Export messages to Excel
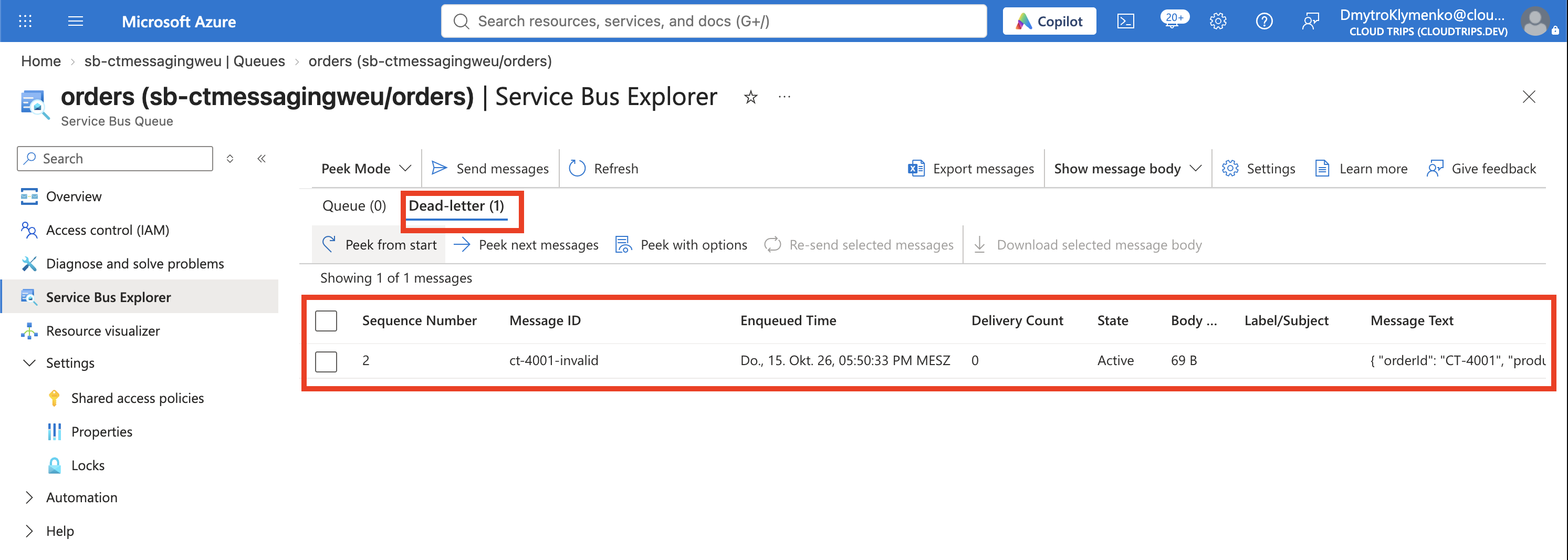The image size is (1568, 560). point(971,169)
